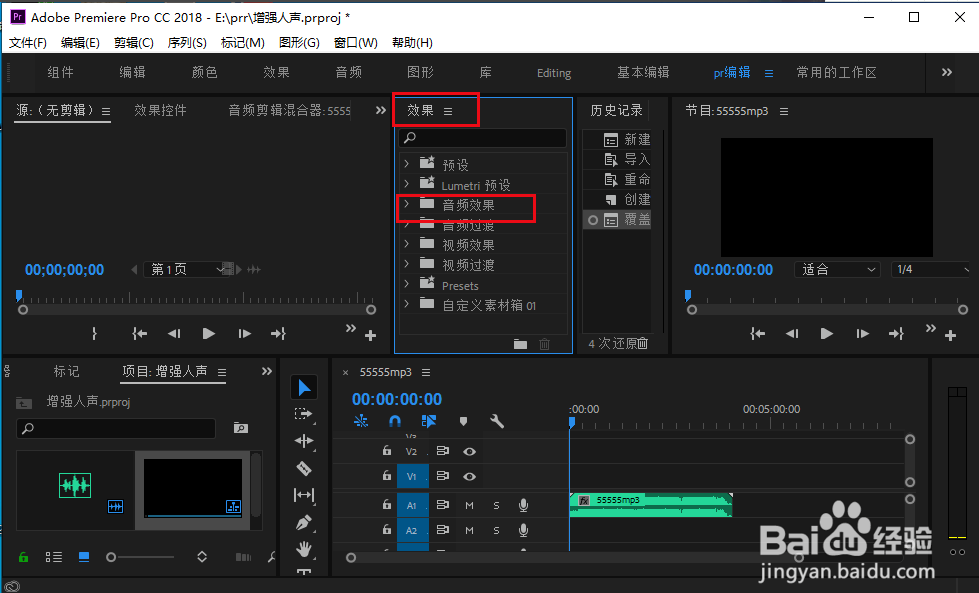Viewport: 979px width, 593px height.
Task: Mute track A1
Action: click(x=470, y=505)
